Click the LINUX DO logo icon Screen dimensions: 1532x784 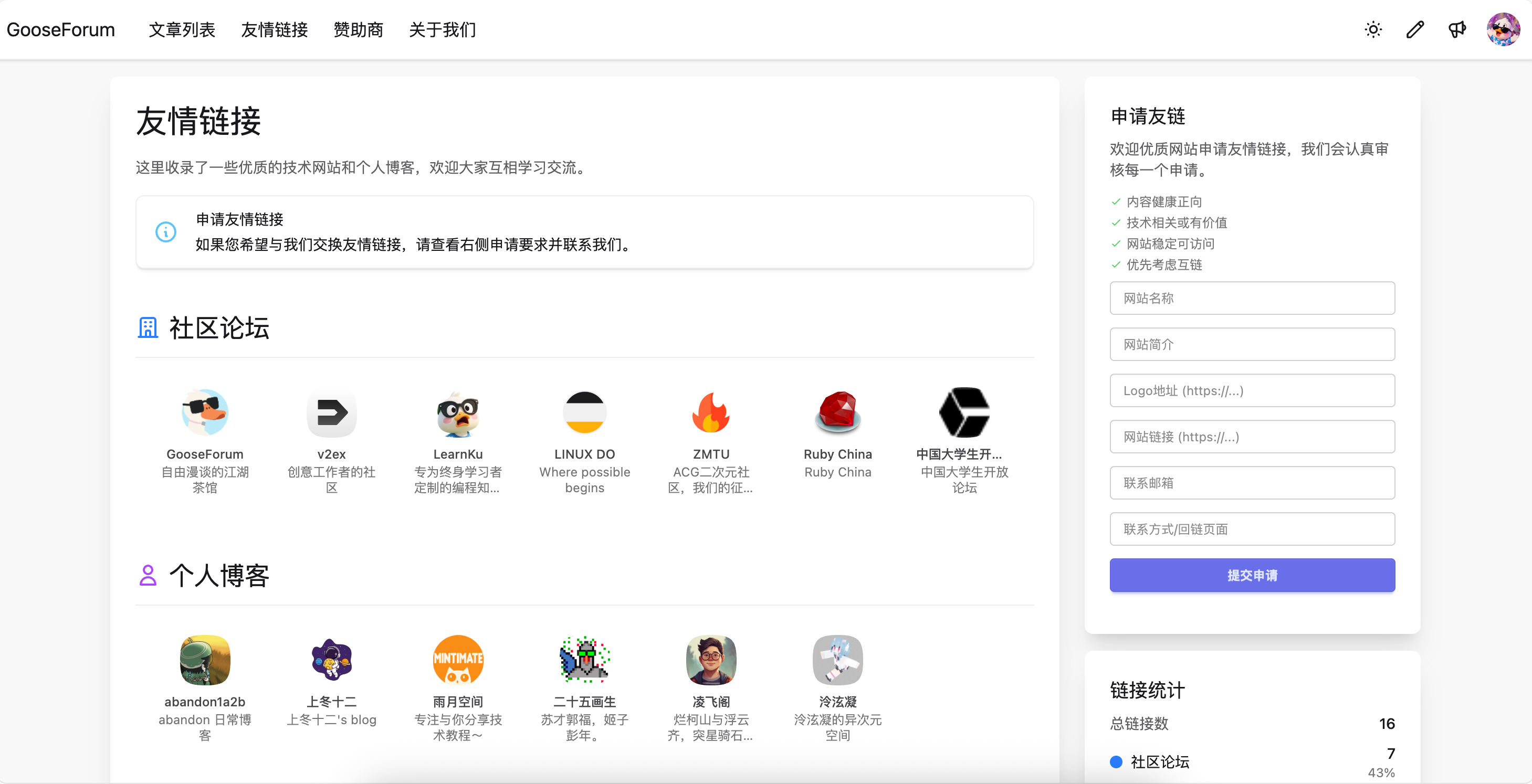(585, 412)
